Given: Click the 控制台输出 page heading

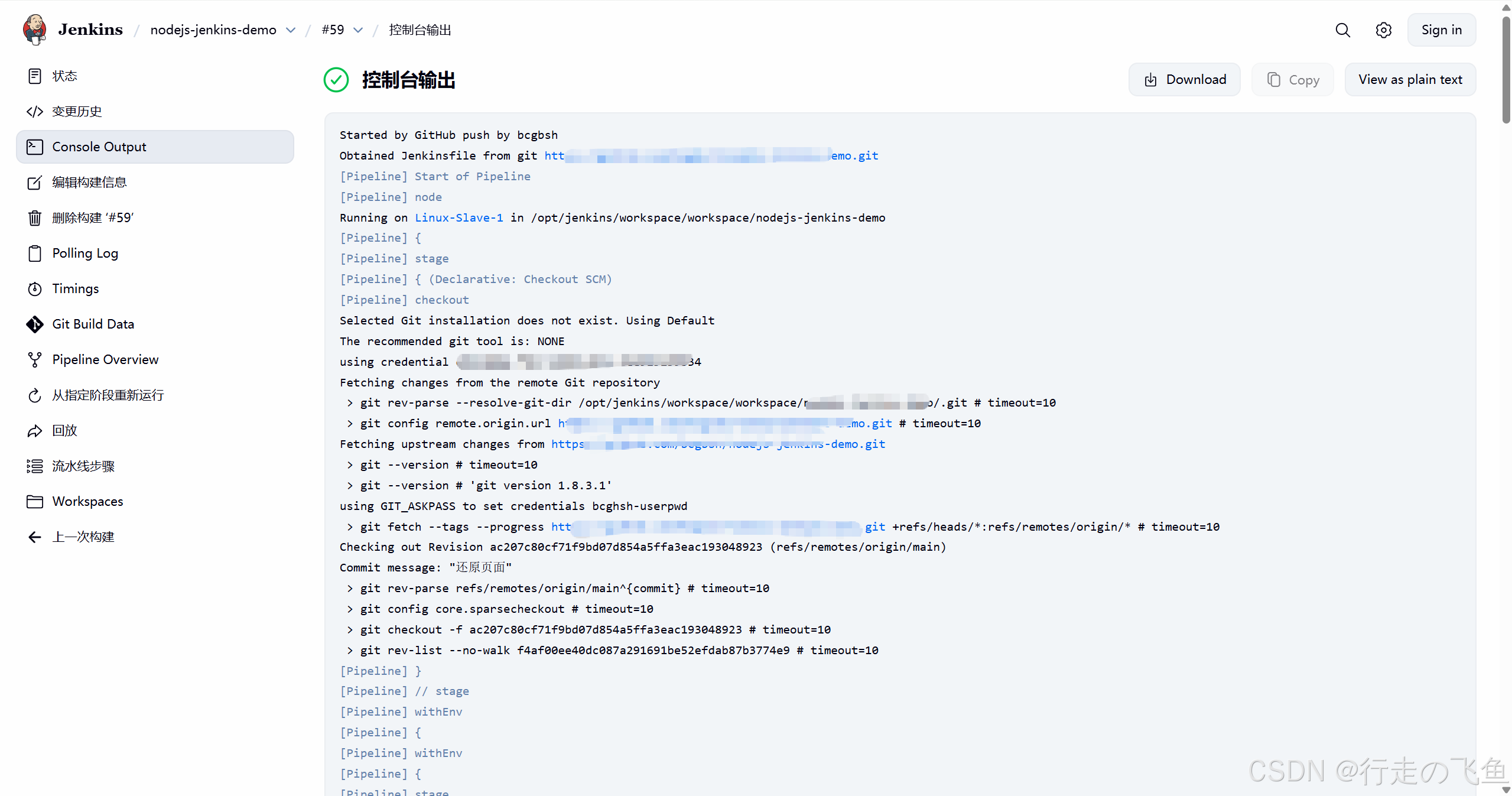Looking at the screenshot, I should point(408,80).
